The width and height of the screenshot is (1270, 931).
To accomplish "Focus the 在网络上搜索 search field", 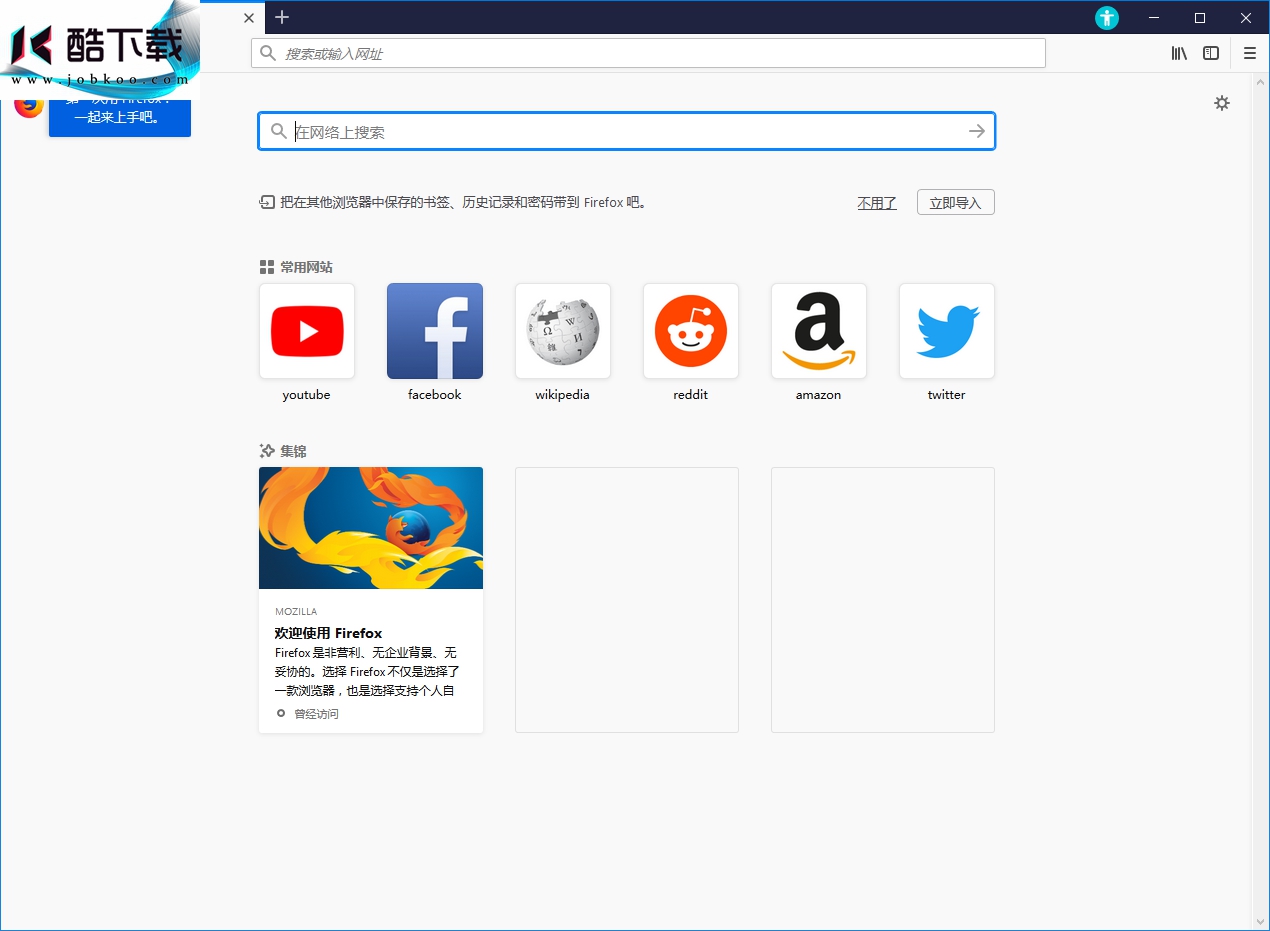I will point(627,131).
